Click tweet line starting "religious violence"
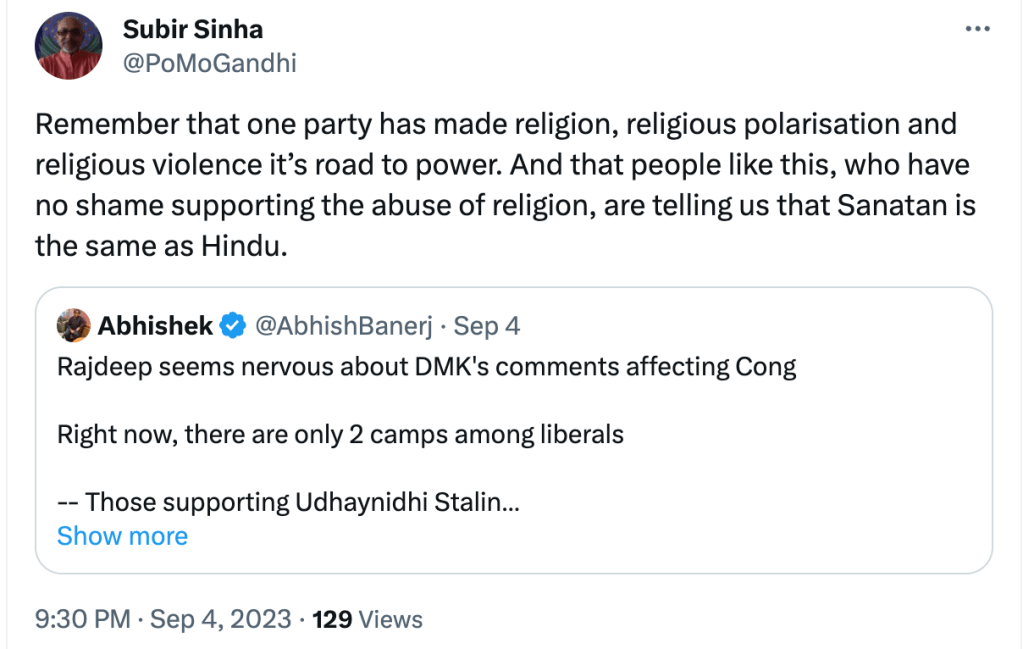The image size is (1023, 649). point(502,165)
